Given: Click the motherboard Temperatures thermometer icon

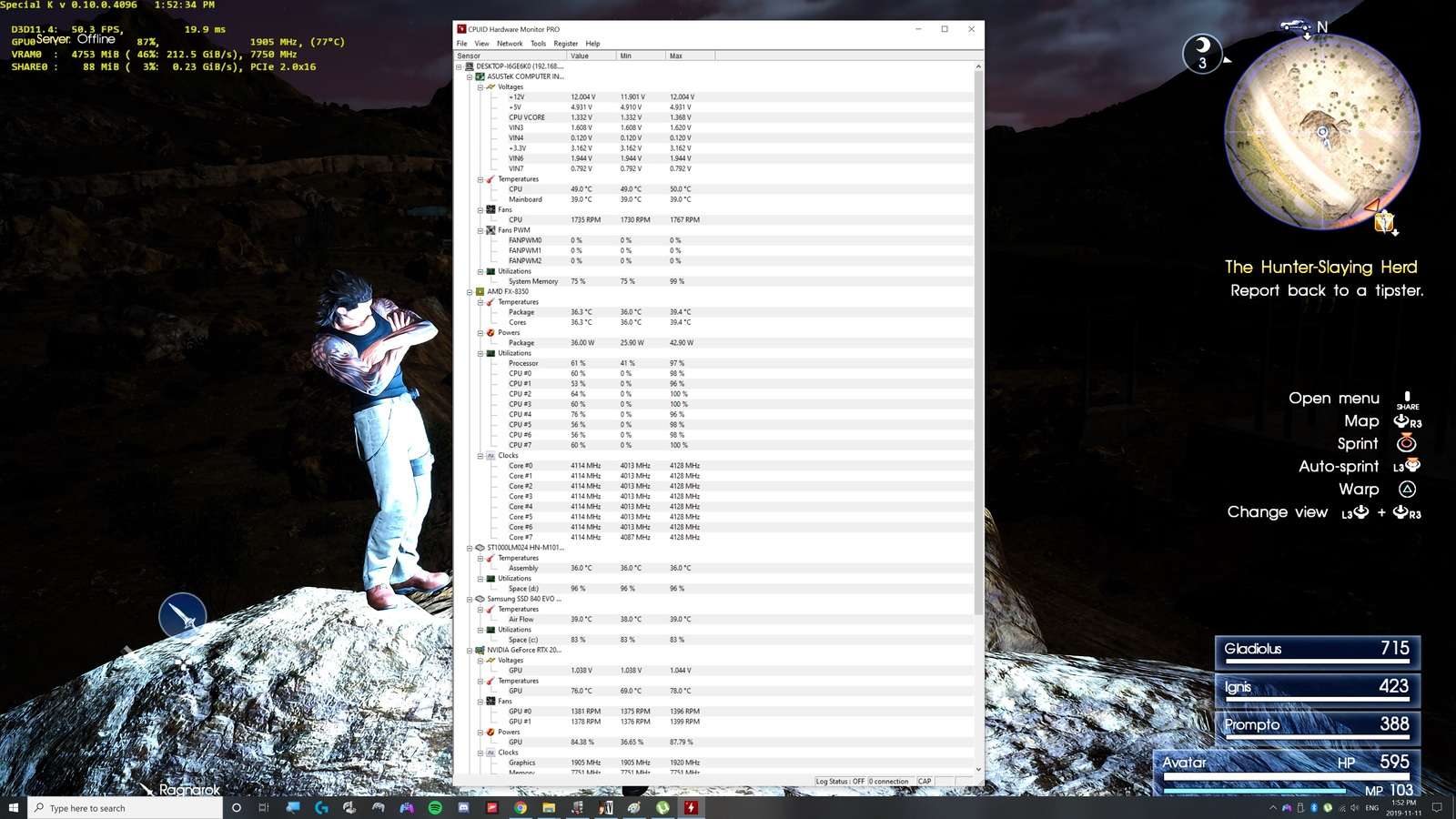Looking at the screenshot, I should (491, 179).
